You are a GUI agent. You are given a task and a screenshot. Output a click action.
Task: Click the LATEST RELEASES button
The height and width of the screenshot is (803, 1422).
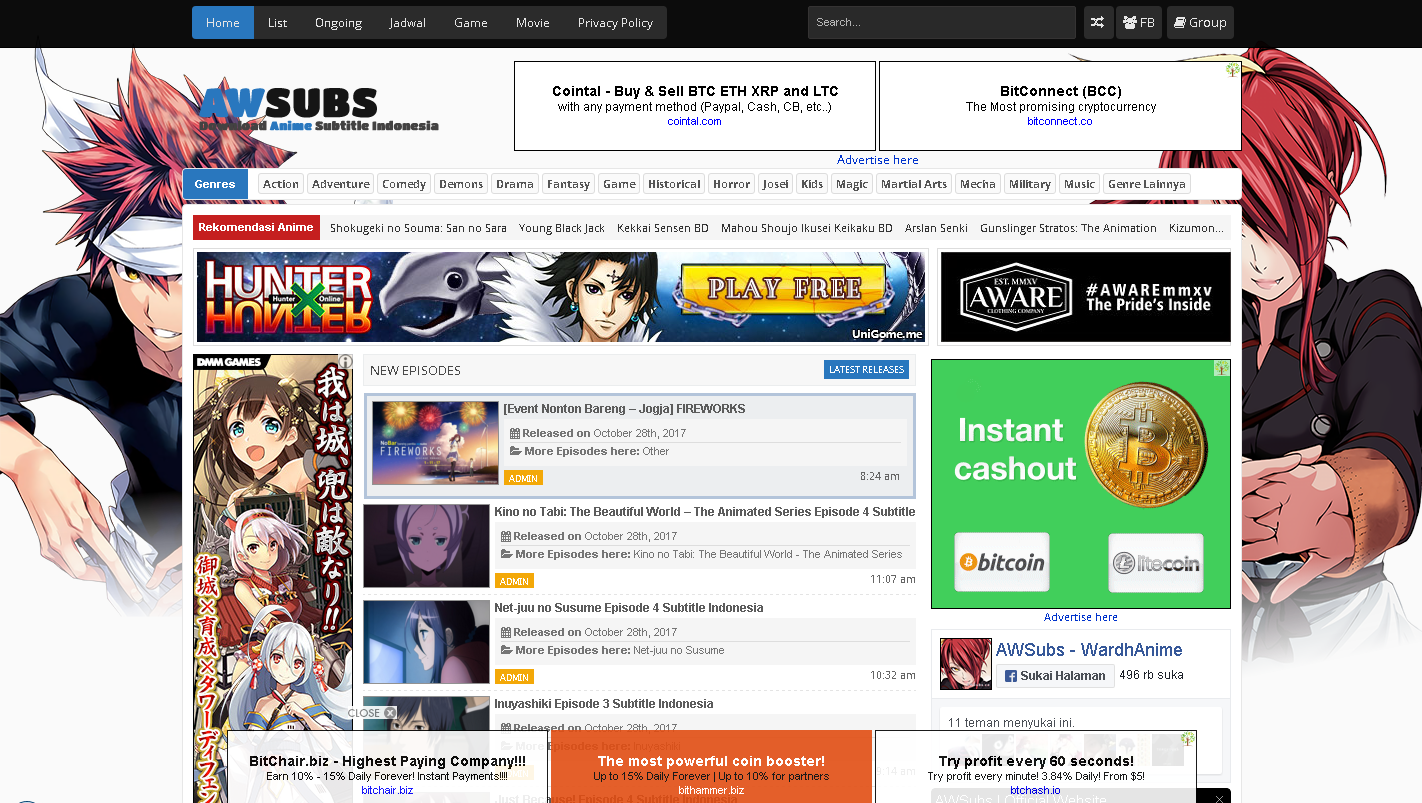coord(866,370)
